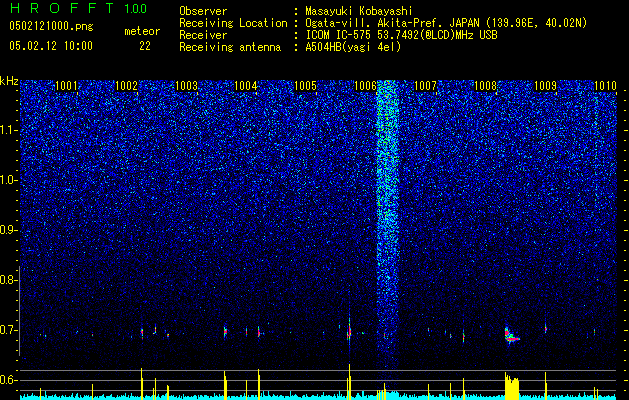Click the Receiving Location label
Viewport: 629px width, 400px height.
233,24
